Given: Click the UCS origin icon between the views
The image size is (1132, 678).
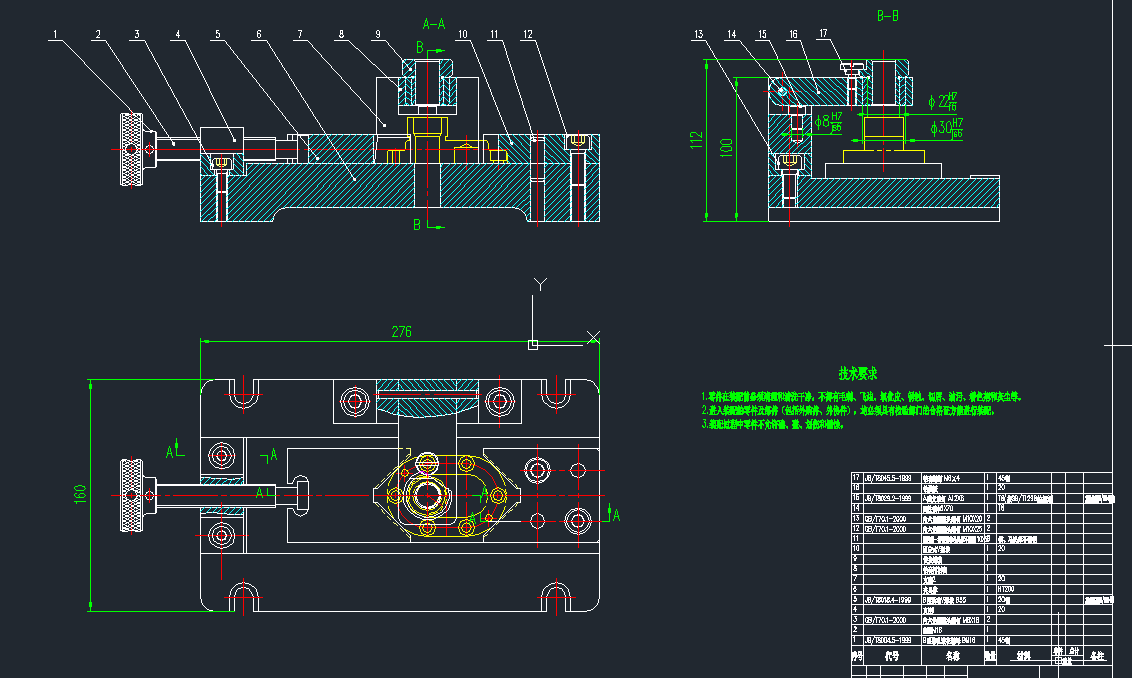Looking at the screenshot, I should [533, 345].
